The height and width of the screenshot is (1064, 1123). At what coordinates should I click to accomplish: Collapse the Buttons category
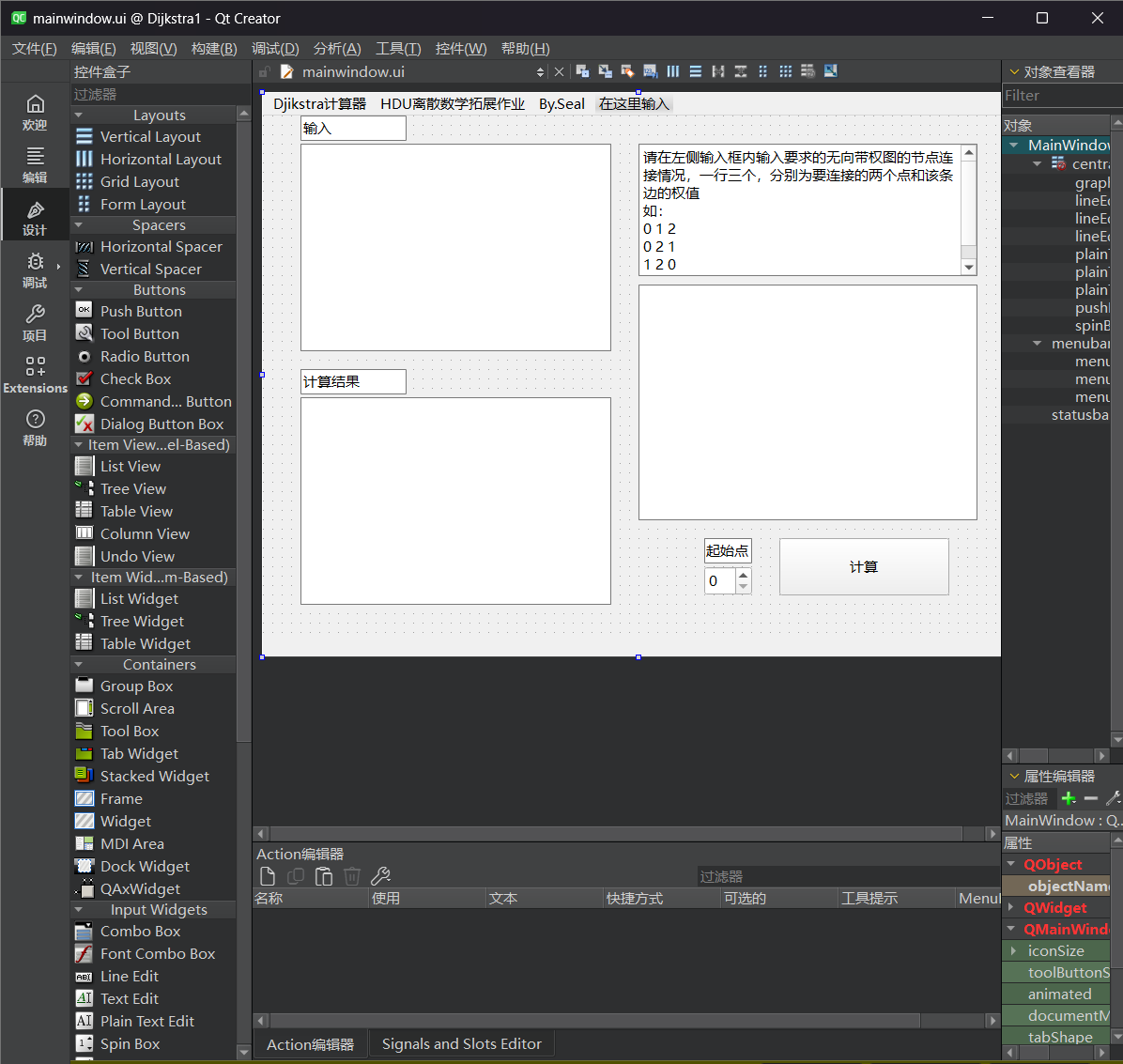point(79,289)
